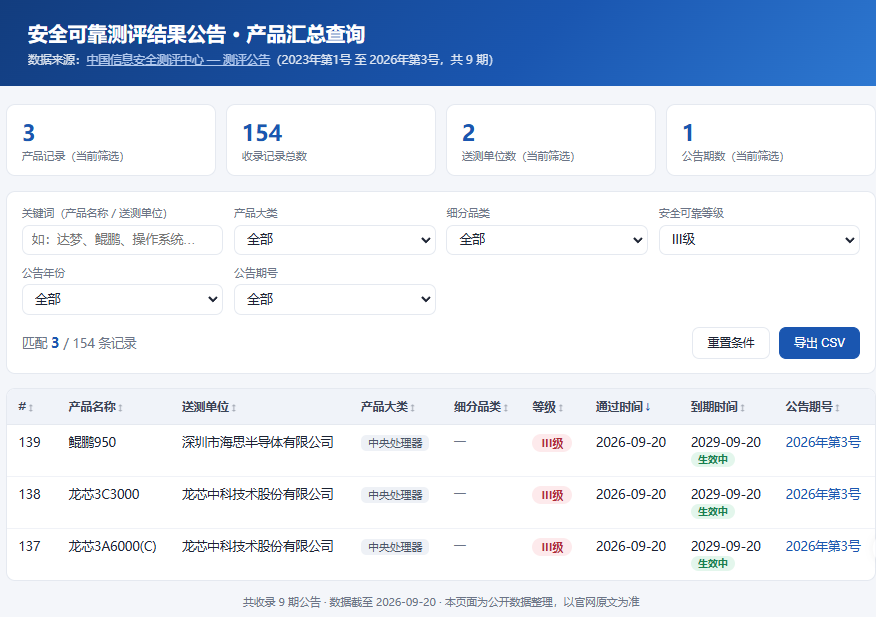Open the 中国信息安全测评中心 source link
The height and width of the screenshot is (617, 876).
coord(178,60)
